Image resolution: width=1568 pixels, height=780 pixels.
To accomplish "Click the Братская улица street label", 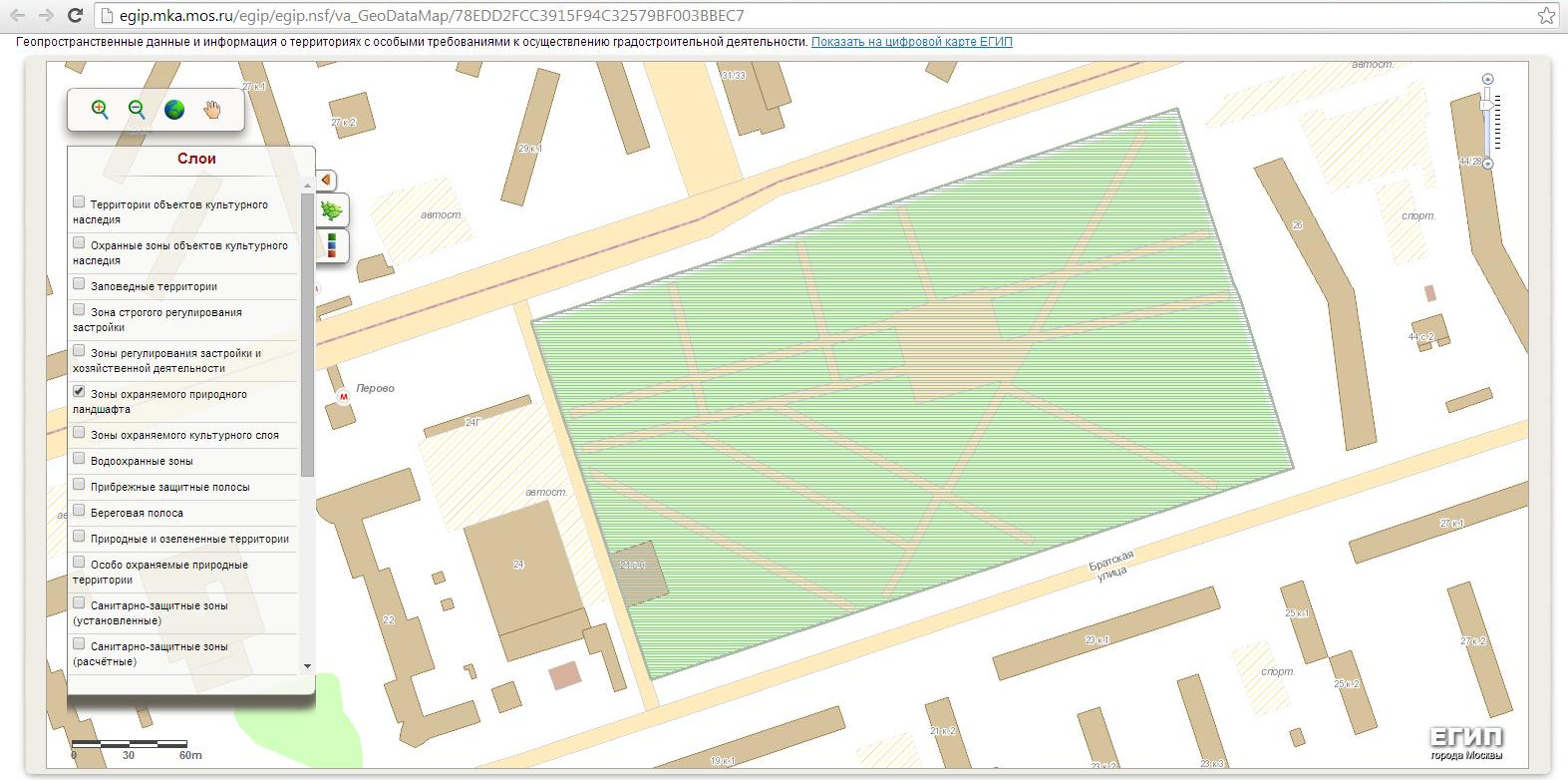I will pyautogui.click(x=1110, y=566).
